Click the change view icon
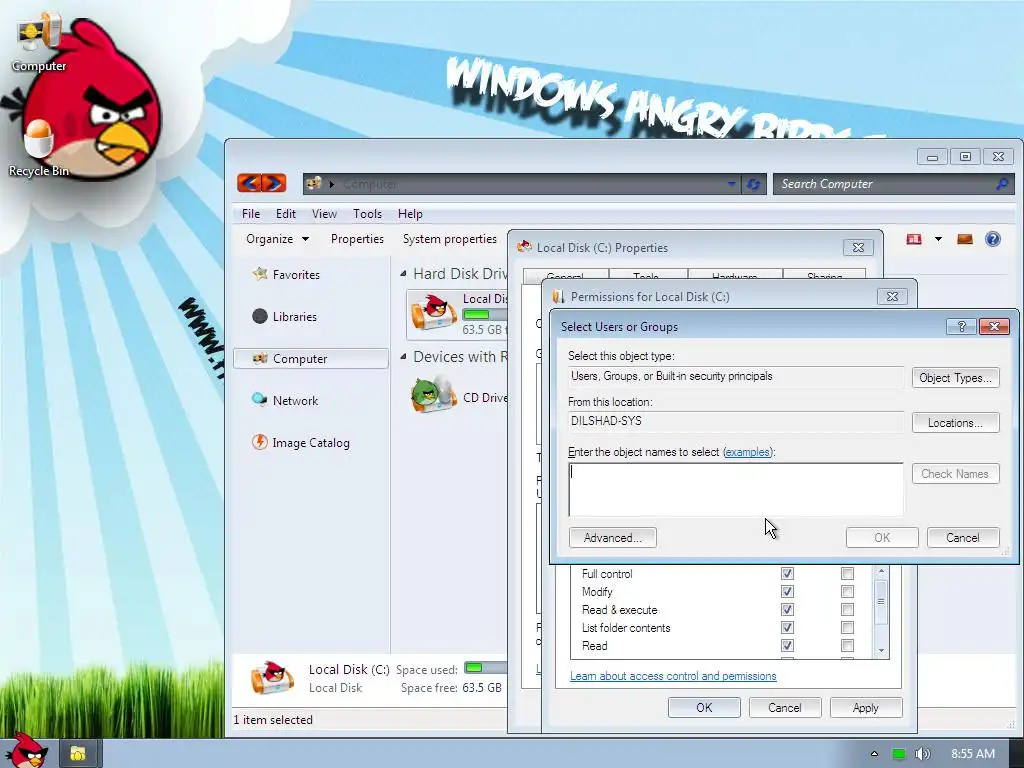This screenshot has height=768, width=1024. tap(914, 239)
